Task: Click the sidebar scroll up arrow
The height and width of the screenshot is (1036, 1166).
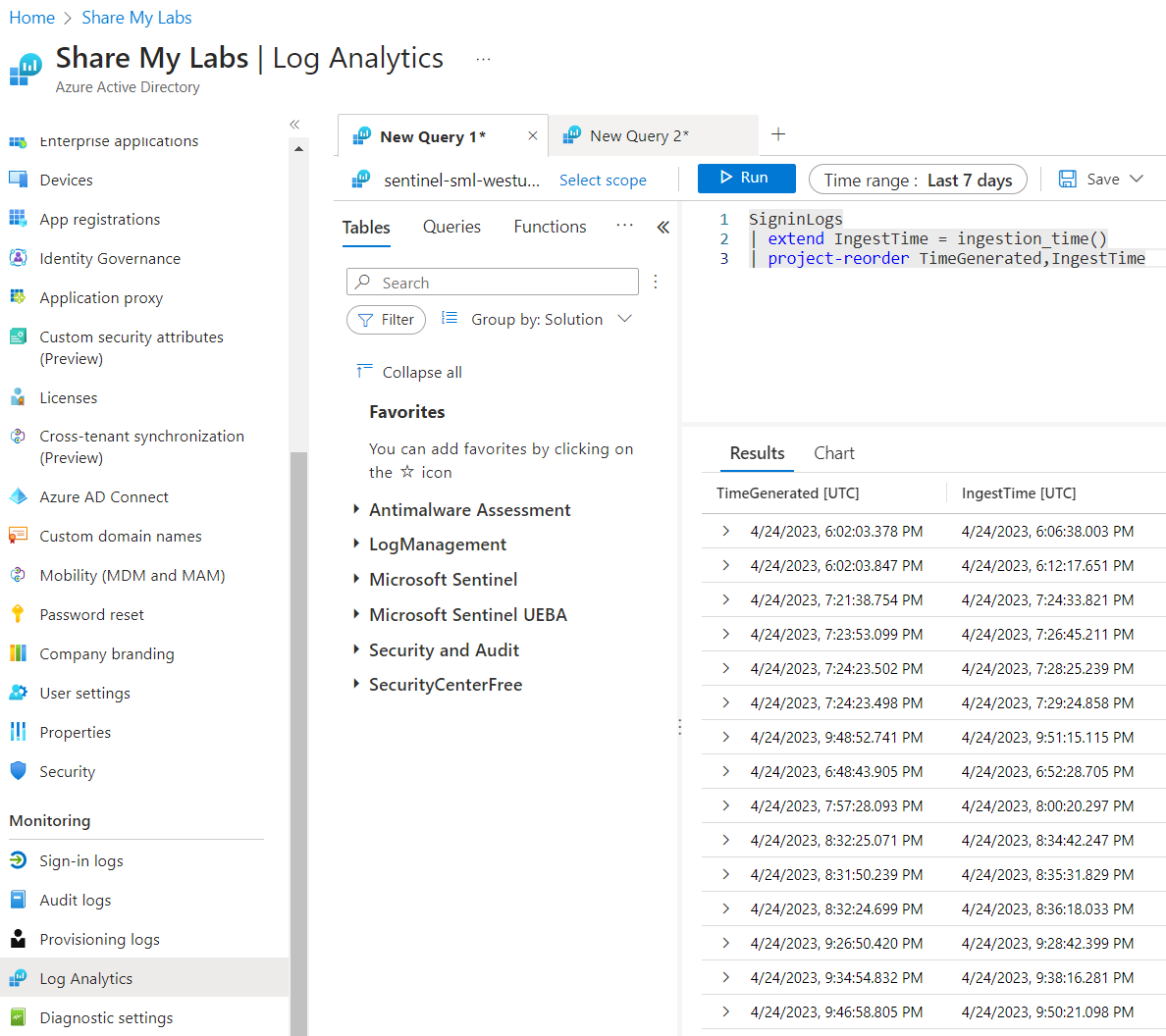Action: pos(299,149)
